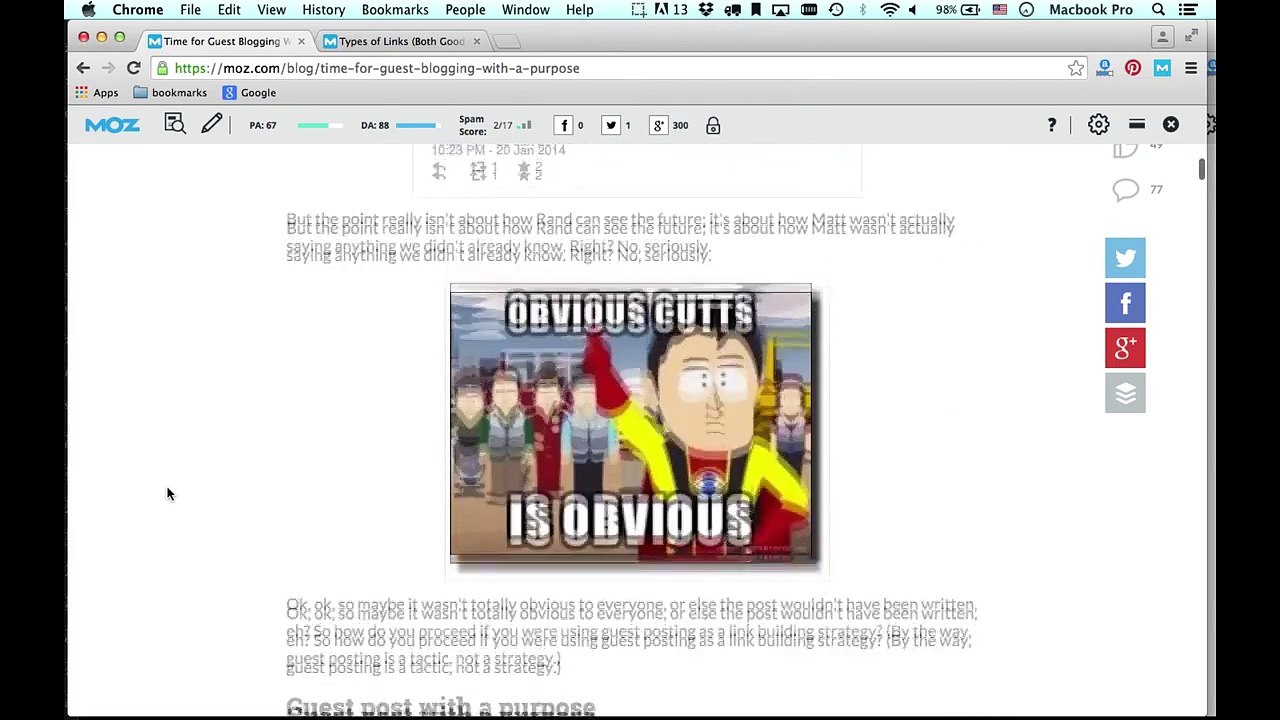Screen dimensions: 1280x720
Task: Open Spotlight search in menu bar
Action: click(1158, 10)
